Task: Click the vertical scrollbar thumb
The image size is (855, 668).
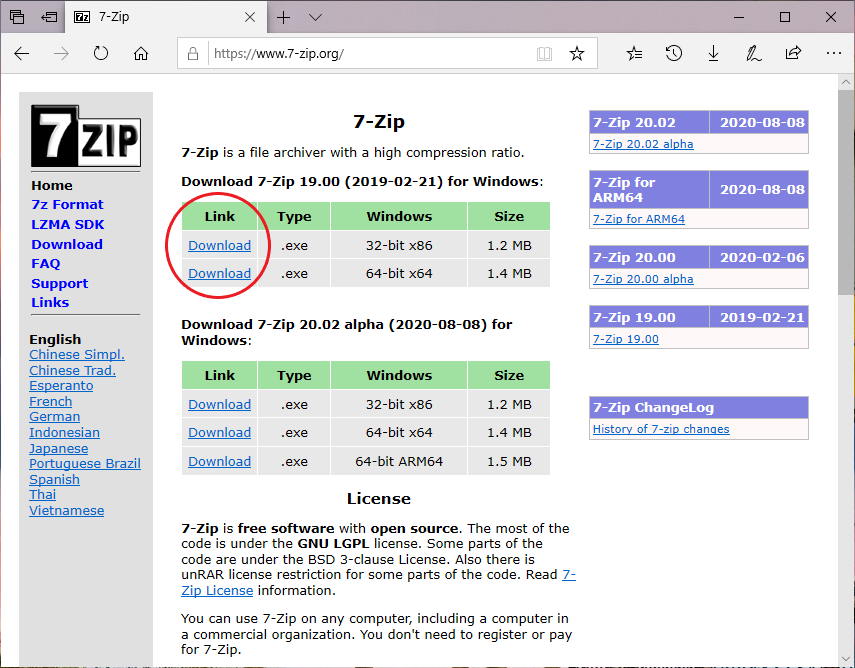Action: coord(846,194)
